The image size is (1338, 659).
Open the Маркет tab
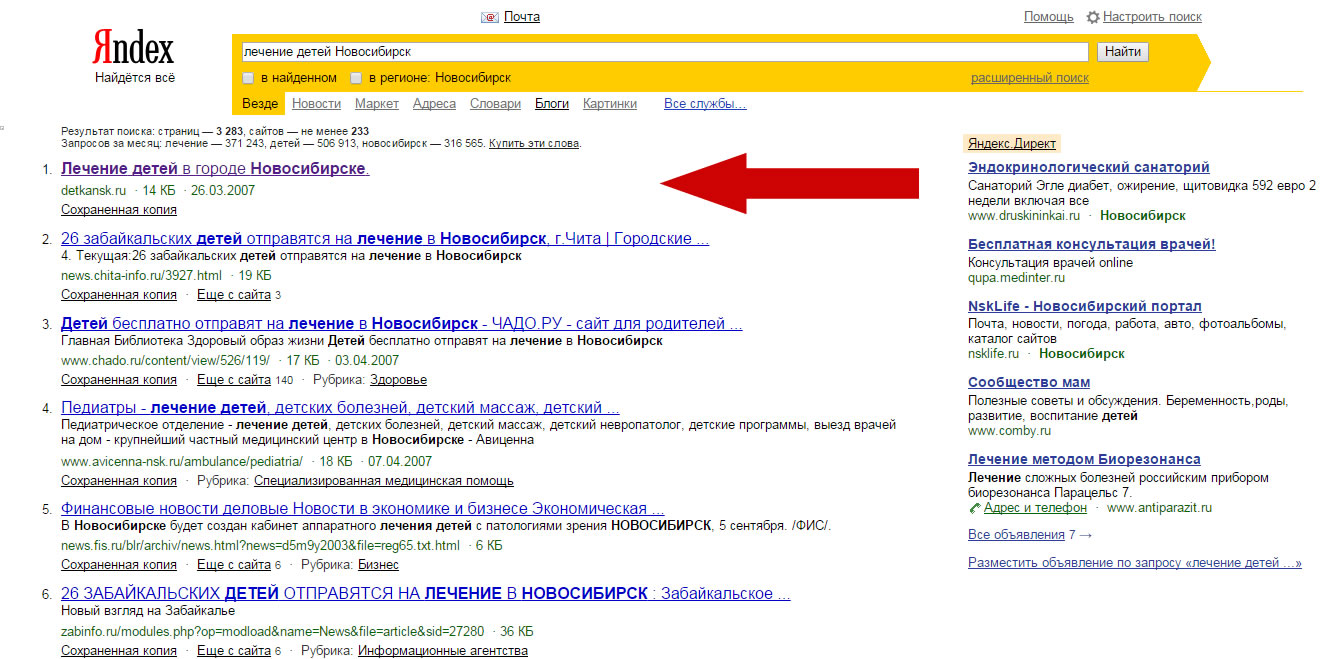(x=377, y=104)
